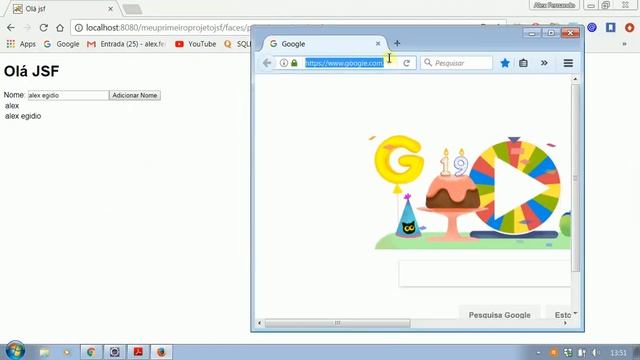Reload the page in Firefox
Screen dimensions: 640x360
pyautogui.click(x=407, y=63)
